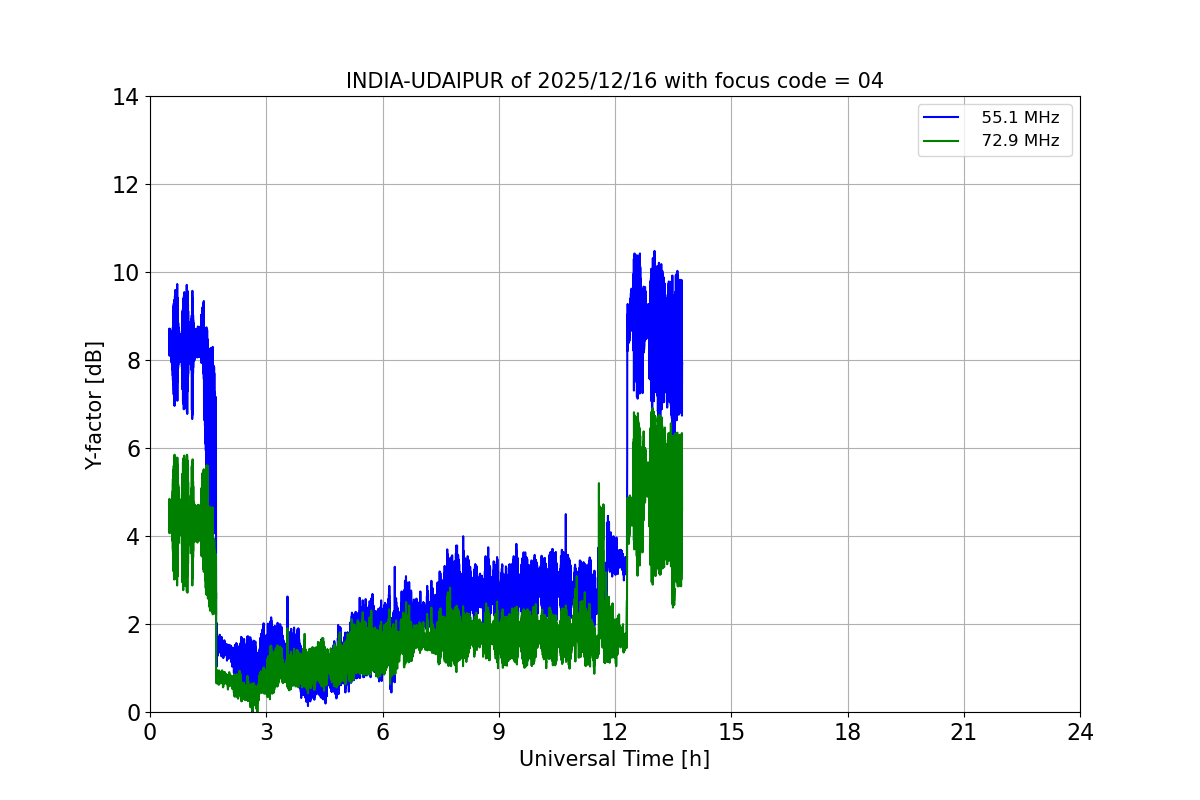1200x800 pixels.
Task: Click the y-axis tick label 6
Action: 132,449
